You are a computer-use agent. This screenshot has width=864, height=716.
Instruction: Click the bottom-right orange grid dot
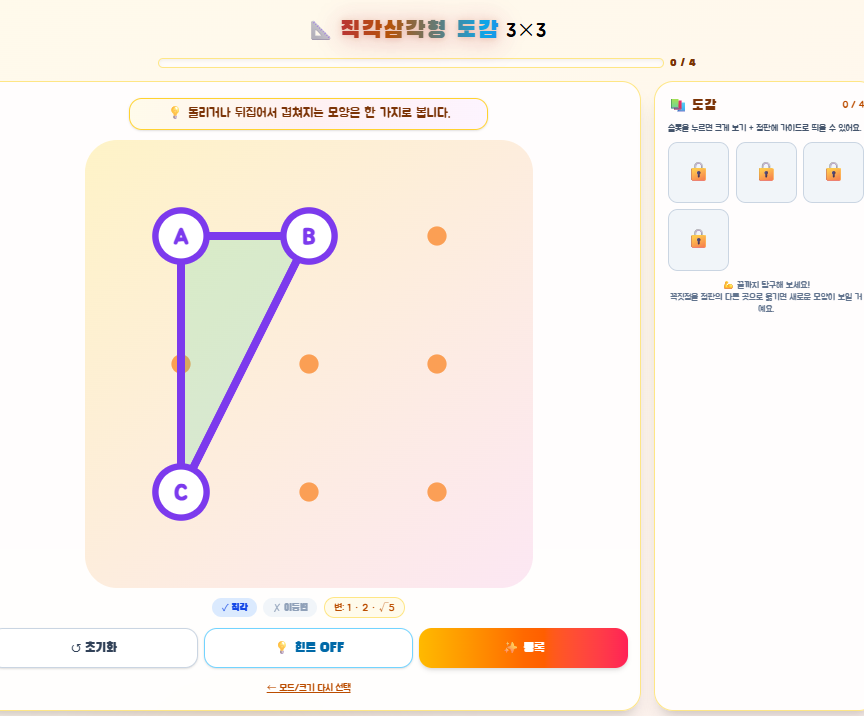(437, 492)
